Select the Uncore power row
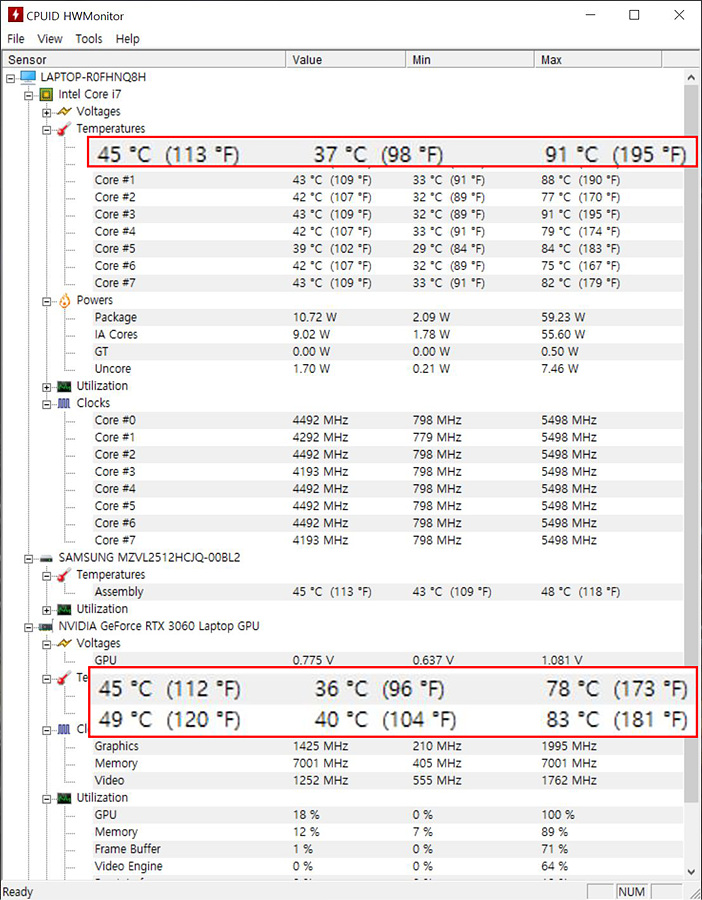Screen dimensions: 702x900 pyautogui.click(x=388, y=368)
